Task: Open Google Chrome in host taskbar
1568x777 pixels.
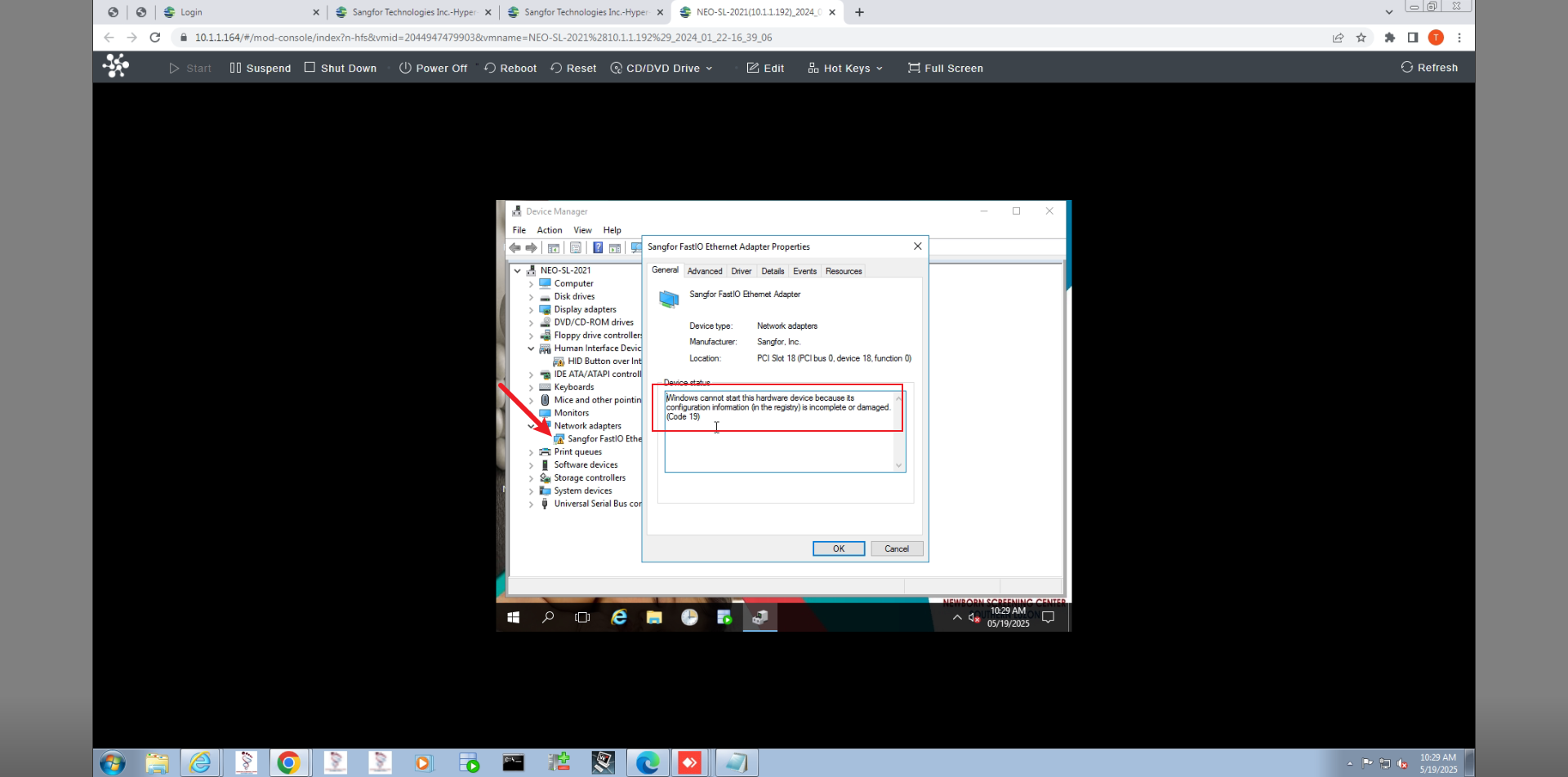Action: point(288,763)
